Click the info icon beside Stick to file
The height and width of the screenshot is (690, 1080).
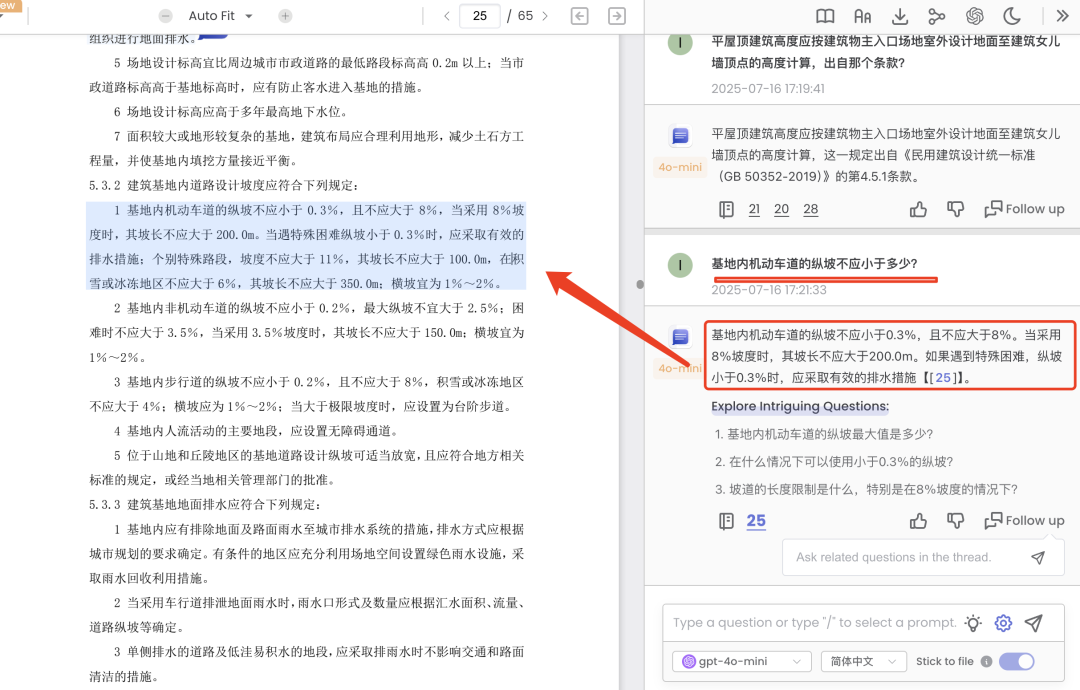pyautogui.click(x=986, y=661)
